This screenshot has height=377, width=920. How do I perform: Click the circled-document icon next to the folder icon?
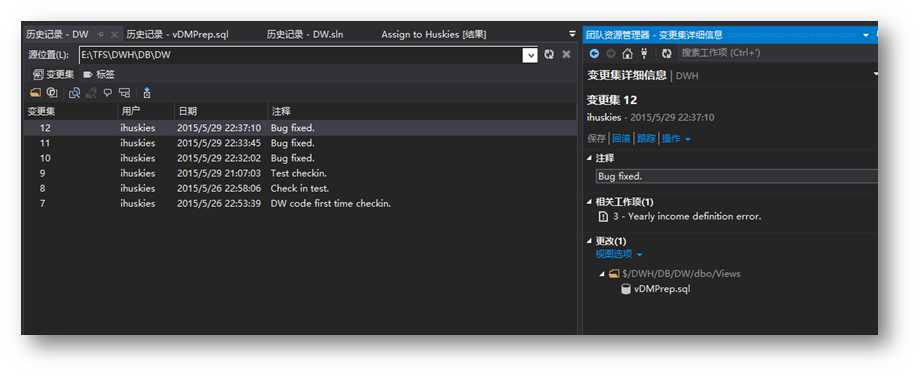[52, 92]
